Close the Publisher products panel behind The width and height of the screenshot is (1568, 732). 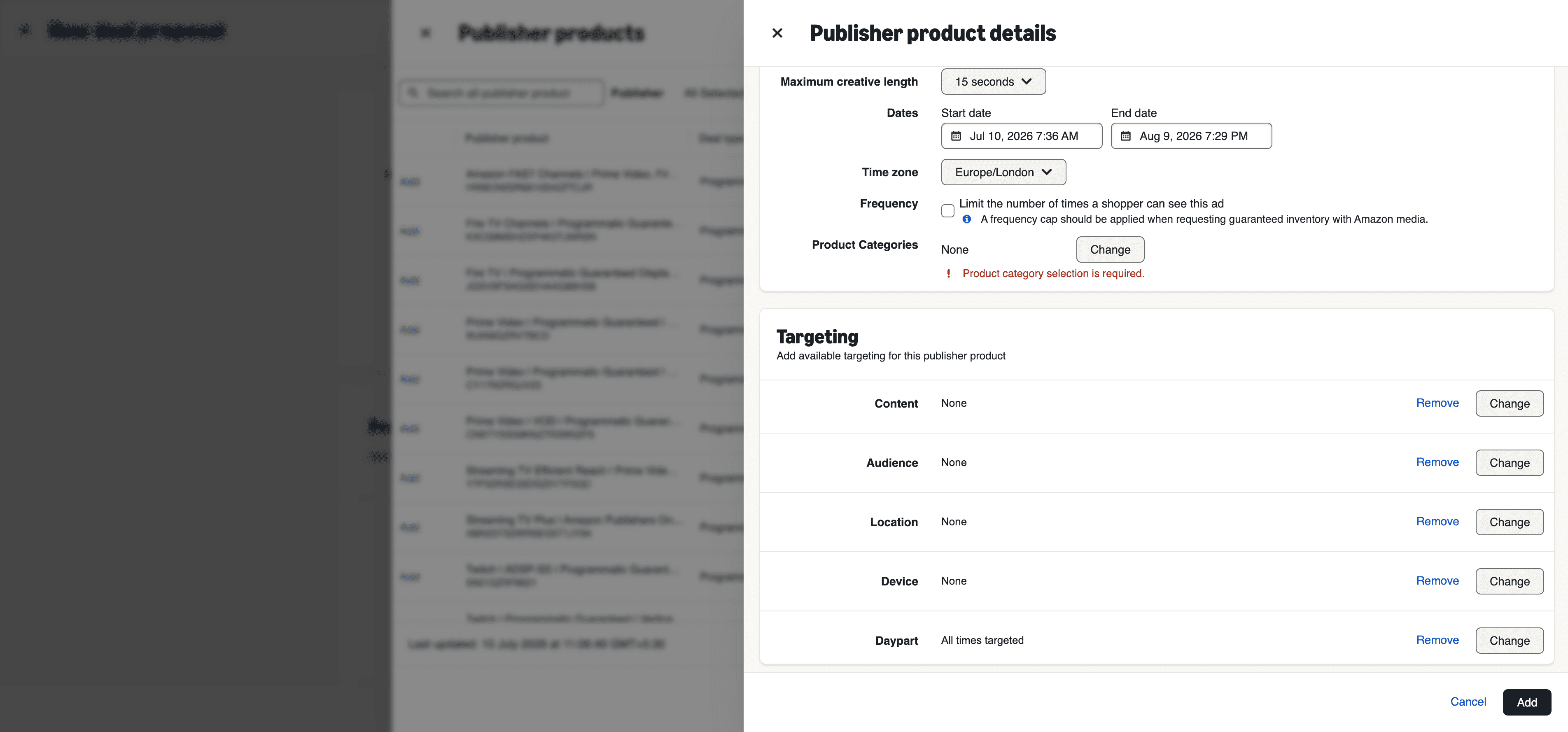point(425,33)
